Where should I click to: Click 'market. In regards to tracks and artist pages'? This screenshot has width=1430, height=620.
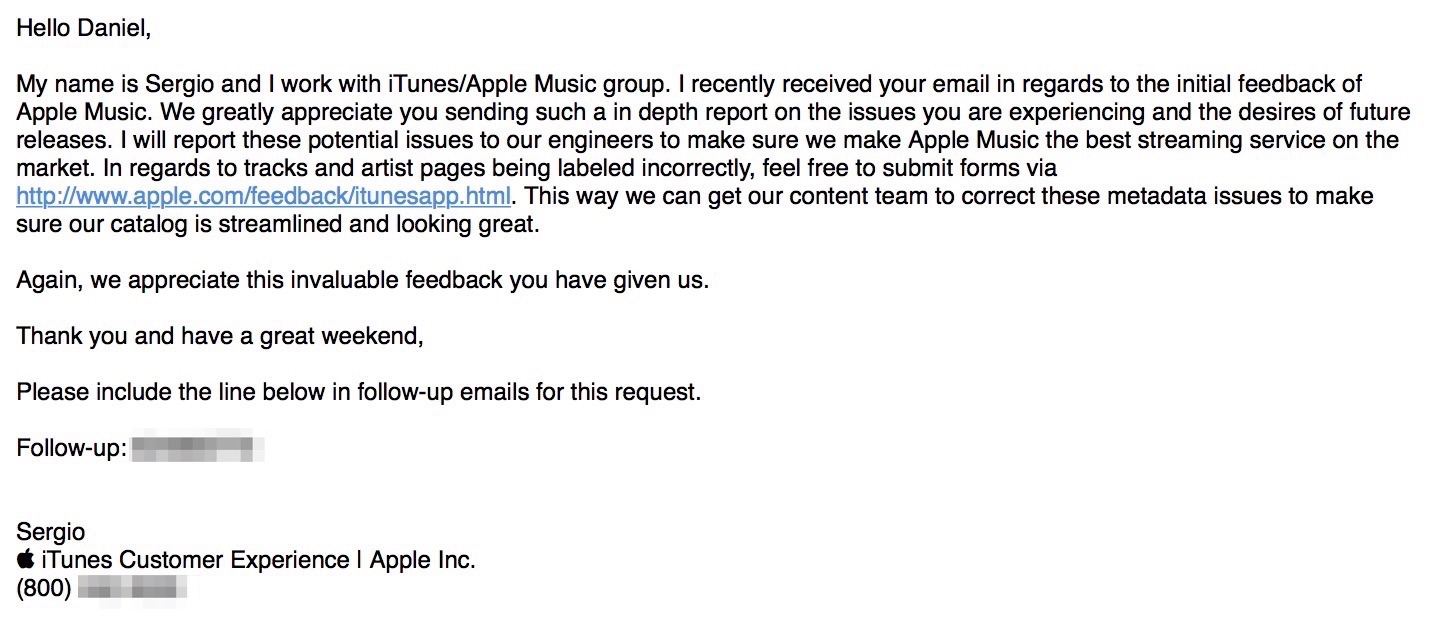pos(230,168)
